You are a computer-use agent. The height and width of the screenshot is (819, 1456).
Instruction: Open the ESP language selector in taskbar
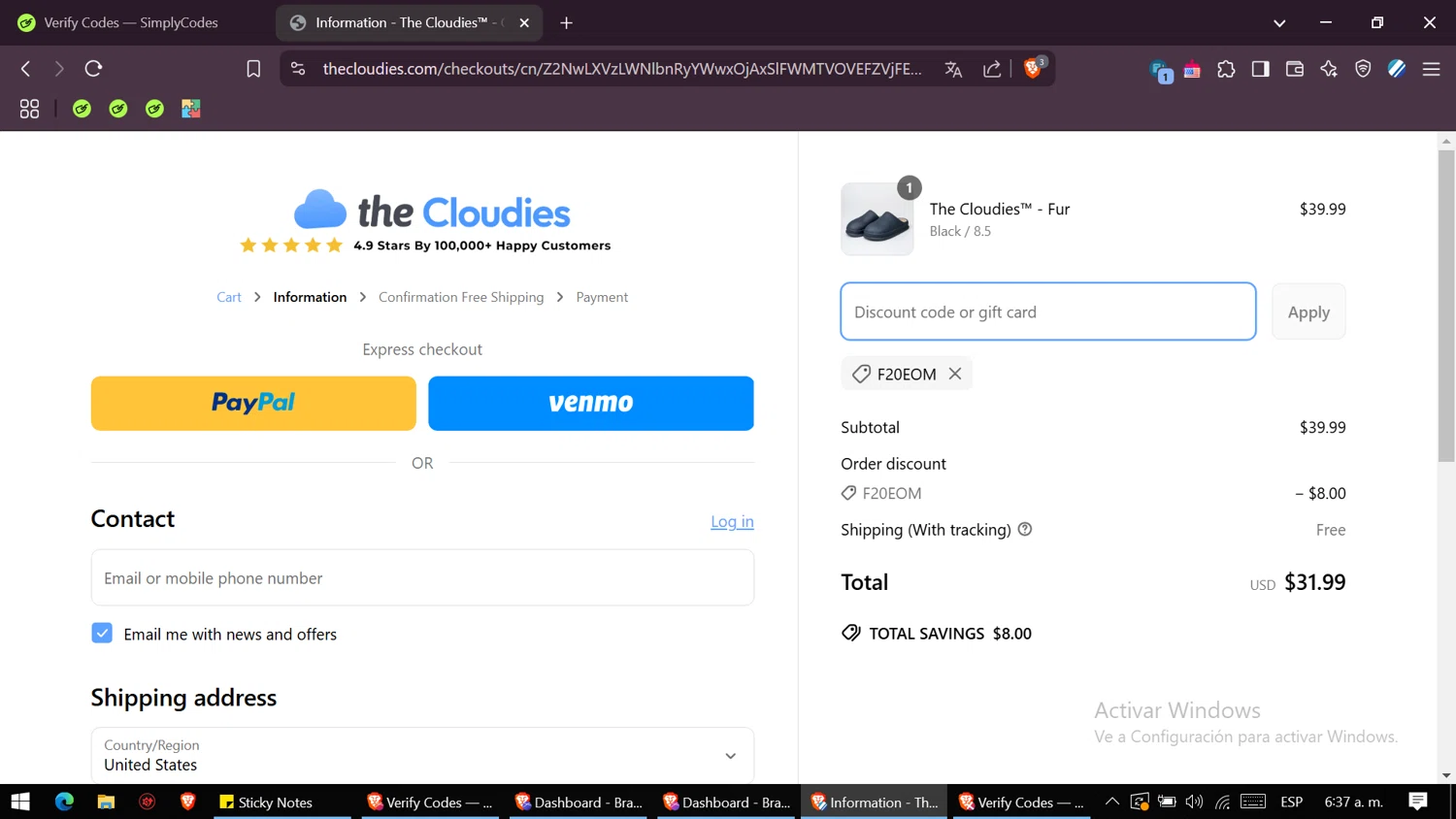click(1291, 802)
